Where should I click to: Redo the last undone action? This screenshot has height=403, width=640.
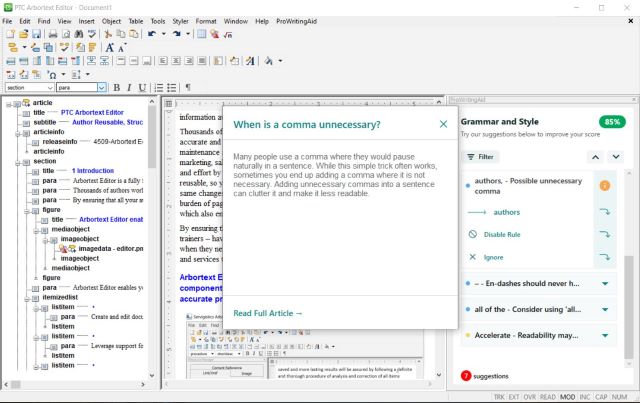tap(176, 34)
